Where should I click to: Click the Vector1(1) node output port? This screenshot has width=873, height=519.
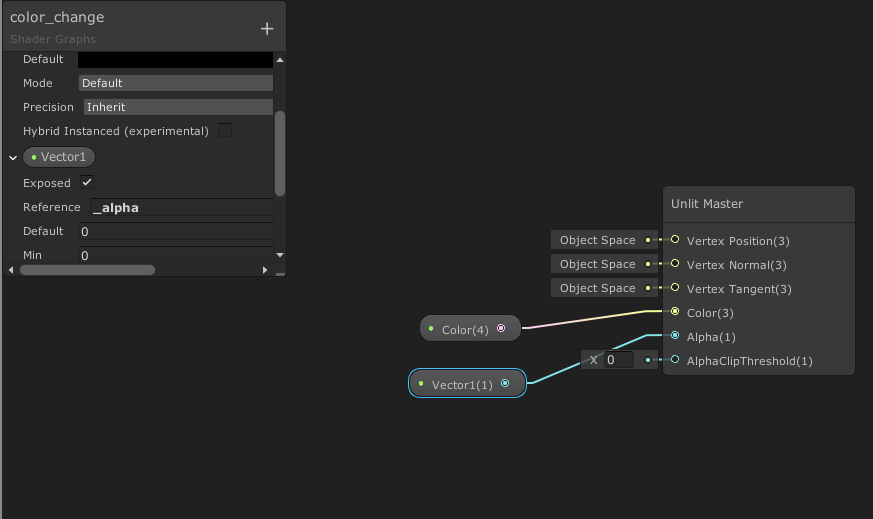click(x=505, y=383)
